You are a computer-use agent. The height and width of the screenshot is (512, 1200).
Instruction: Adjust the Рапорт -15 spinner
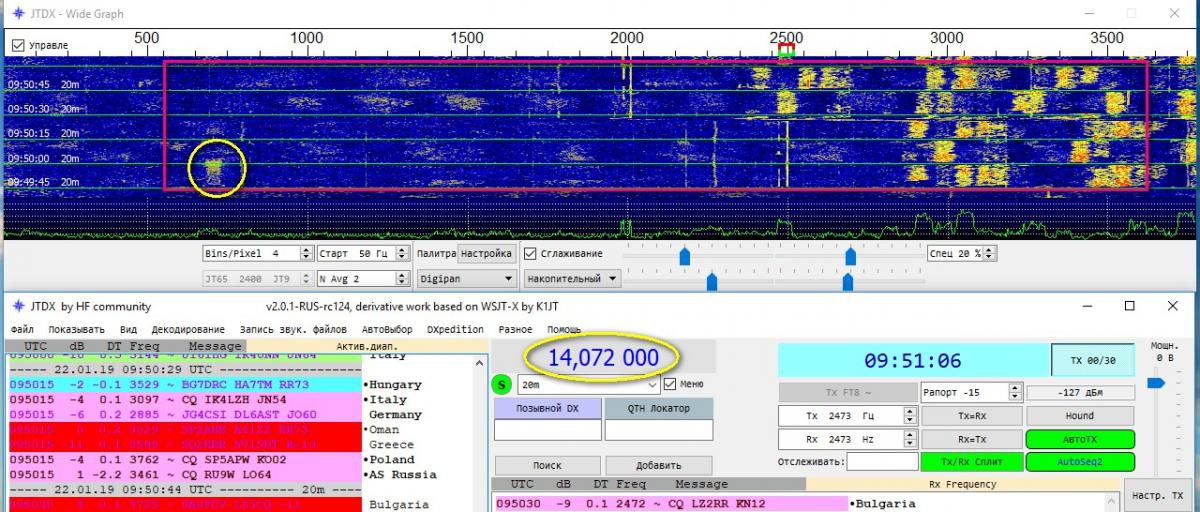pos(1015,392)
